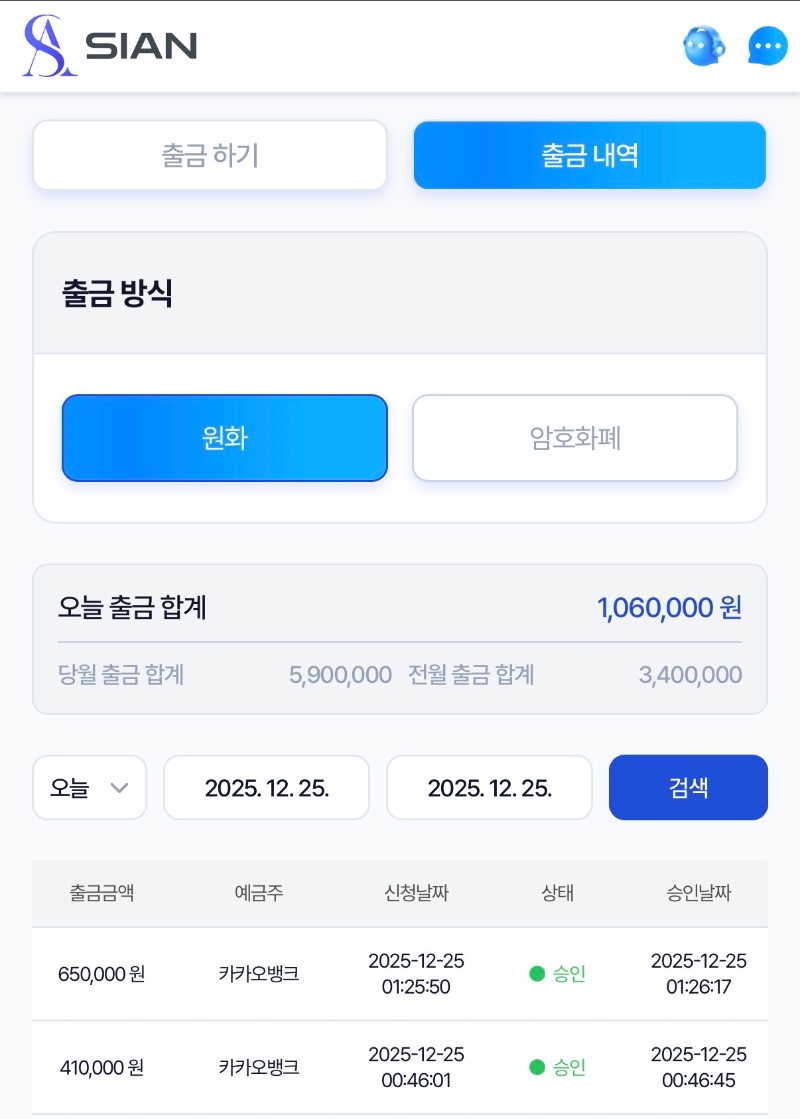This screenshot has height=1119, width=800.
Task: Select the 650,000 원 withdrawal row
Action: click(x=101, y=973)
